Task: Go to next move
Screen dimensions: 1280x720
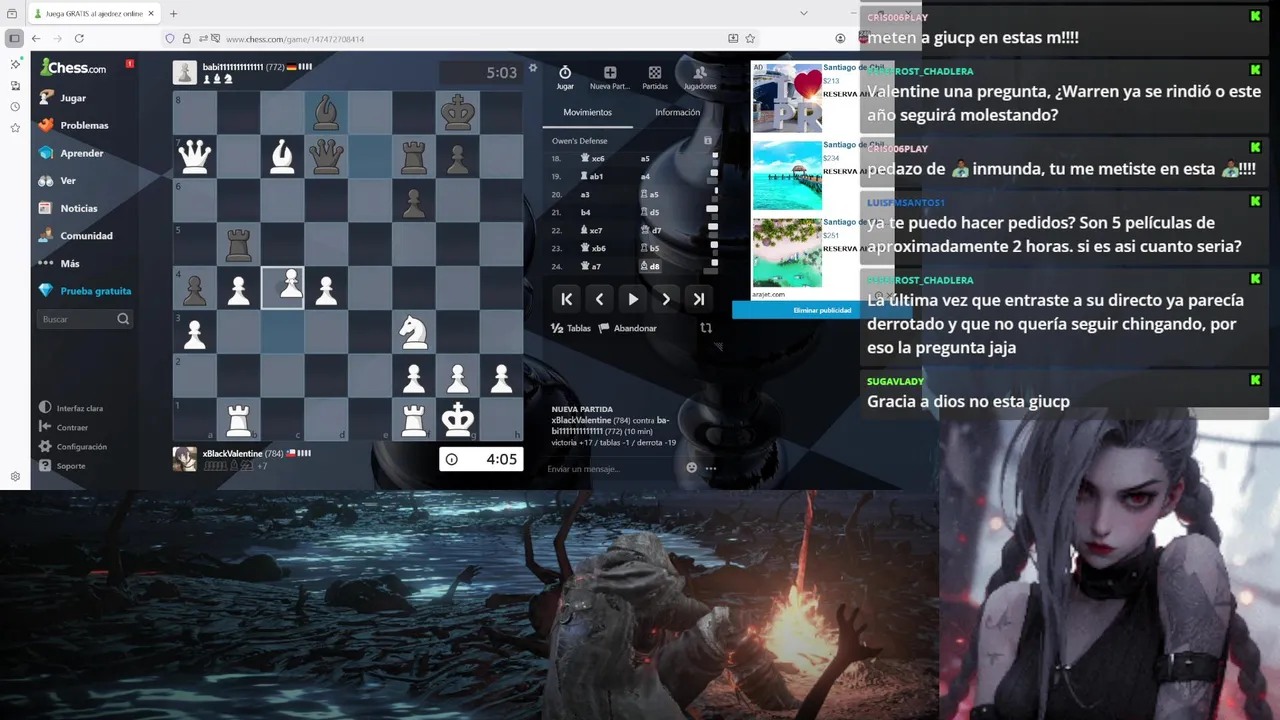Action: pyautogui.click(x=666, y=299)
